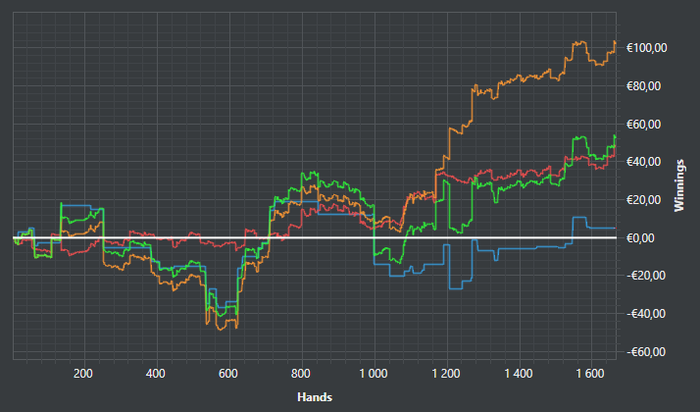Click the -€40,00 winnings axis label

644,314
